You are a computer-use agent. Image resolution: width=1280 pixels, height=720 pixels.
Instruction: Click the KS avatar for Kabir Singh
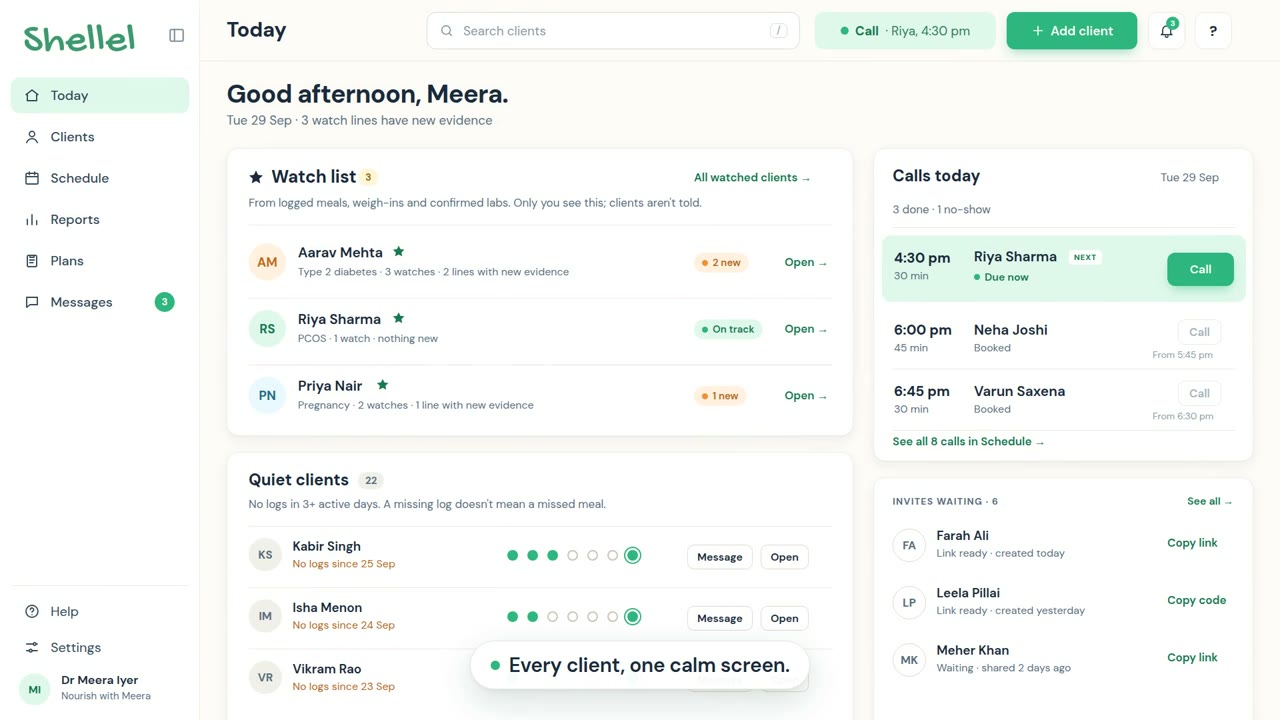coord(265,555)
